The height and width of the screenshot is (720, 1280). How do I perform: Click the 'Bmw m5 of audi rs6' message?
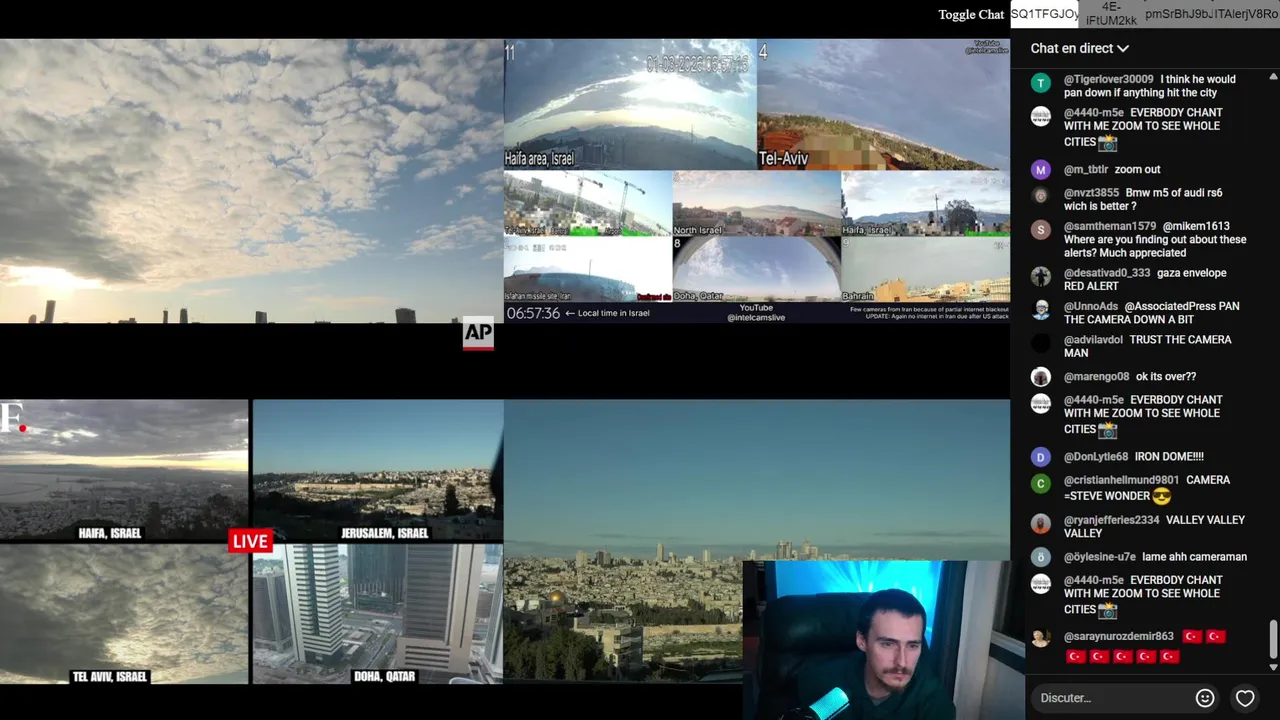[x=1143, y=199]
